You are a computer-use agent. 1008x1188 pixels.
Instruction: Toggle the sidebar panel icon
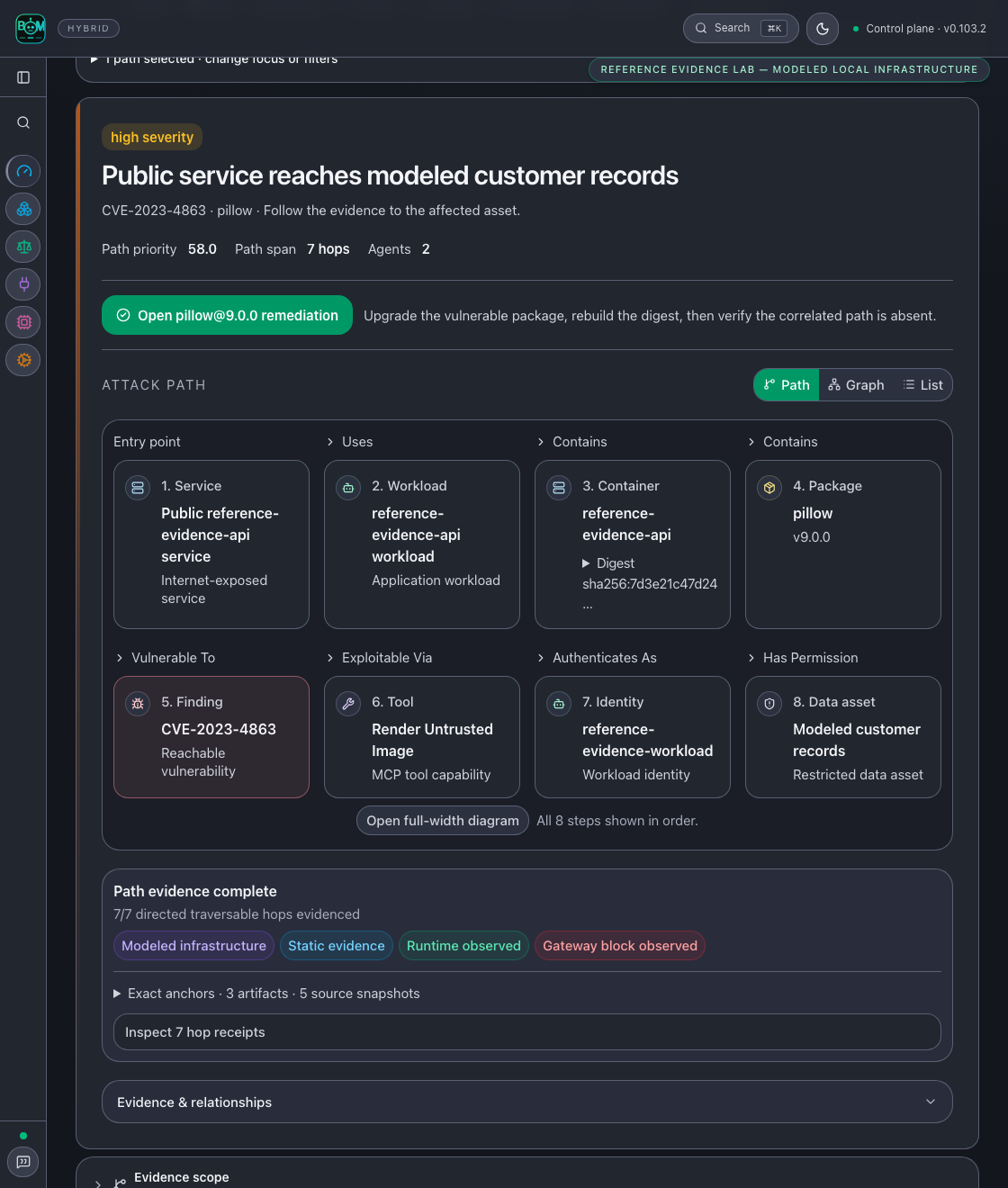[23, 77]
